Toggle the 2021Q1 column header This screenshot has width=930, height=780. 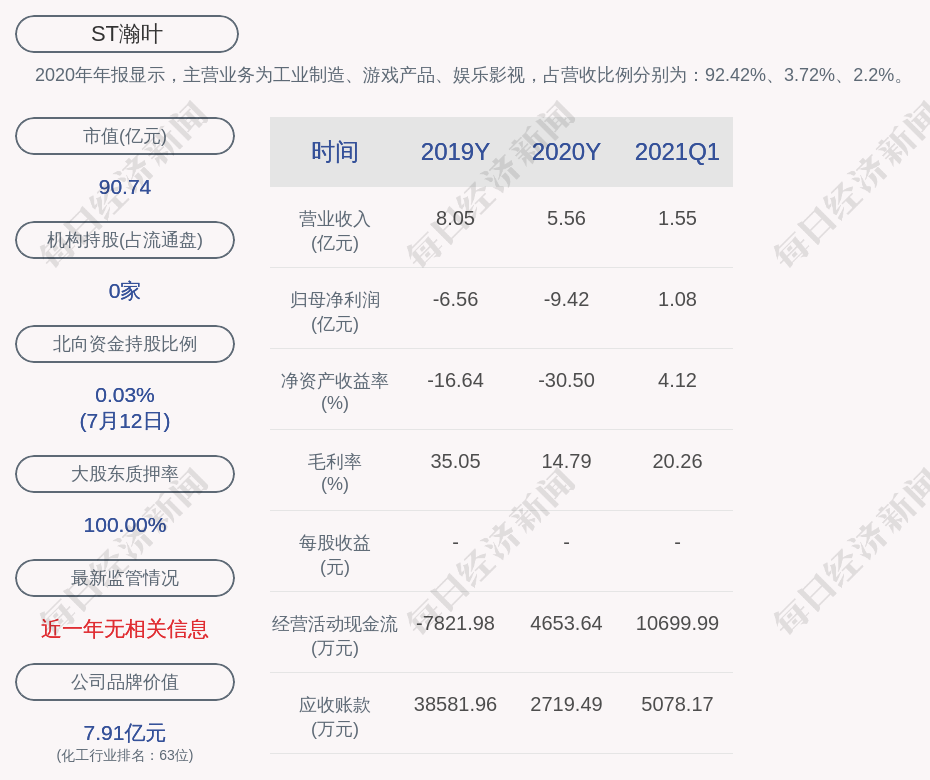tap(677, 152)
